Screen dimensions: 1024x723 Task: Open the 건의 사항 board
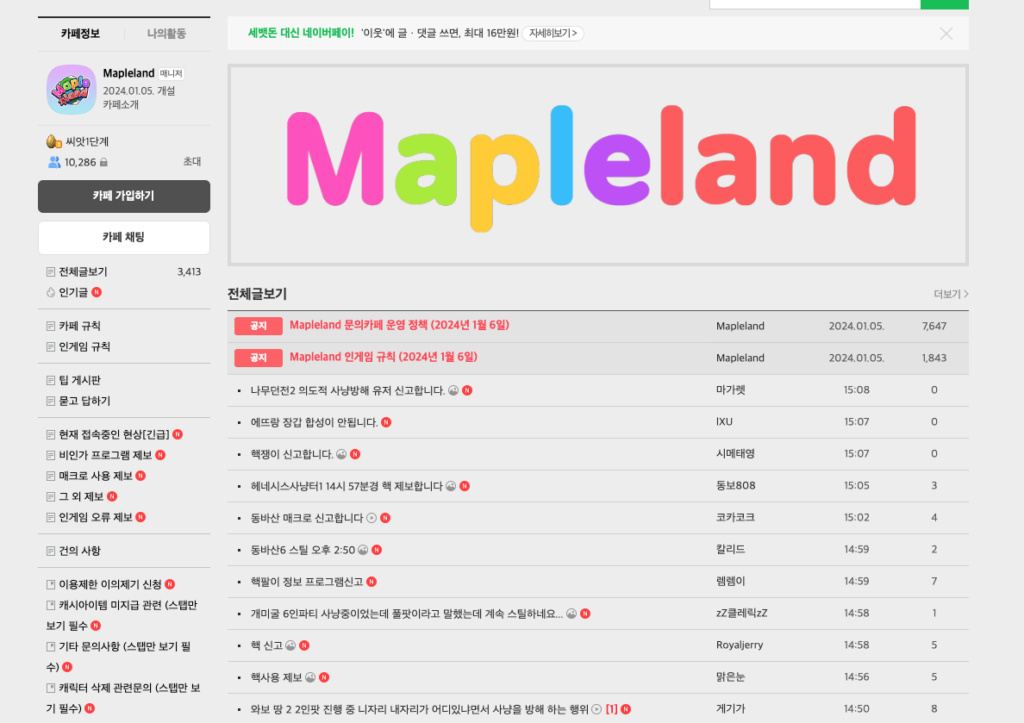pos(80,551)
